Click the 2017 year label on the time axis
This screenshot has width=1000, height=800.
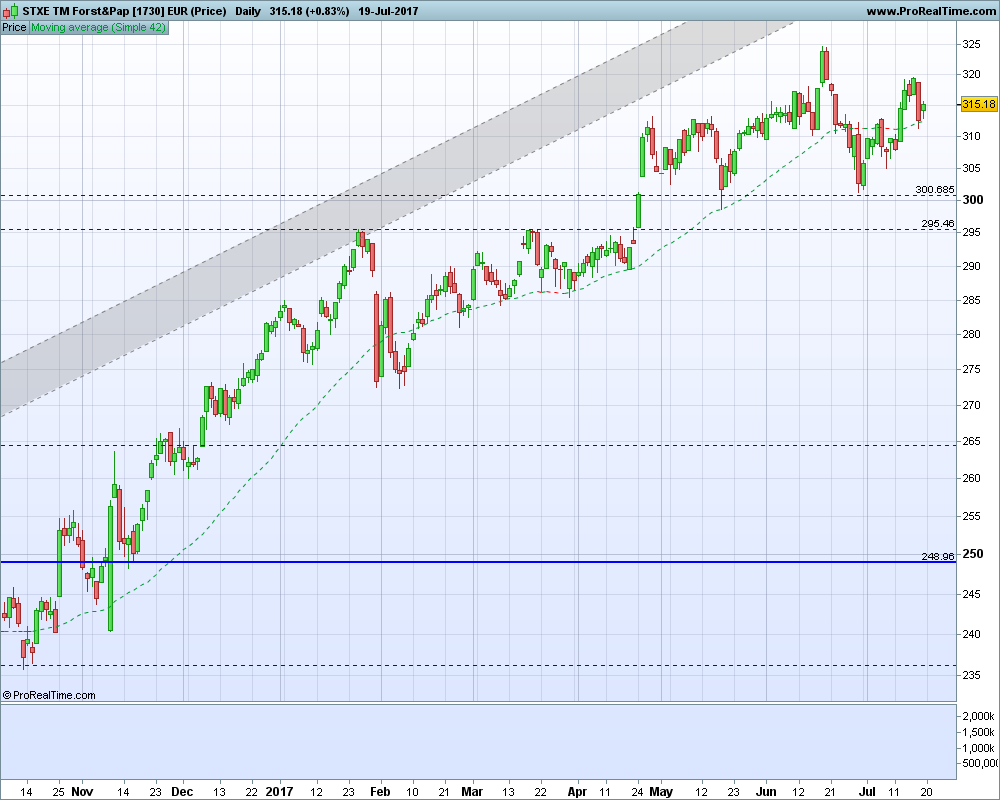pyautogui.click(x=279, y=792)
